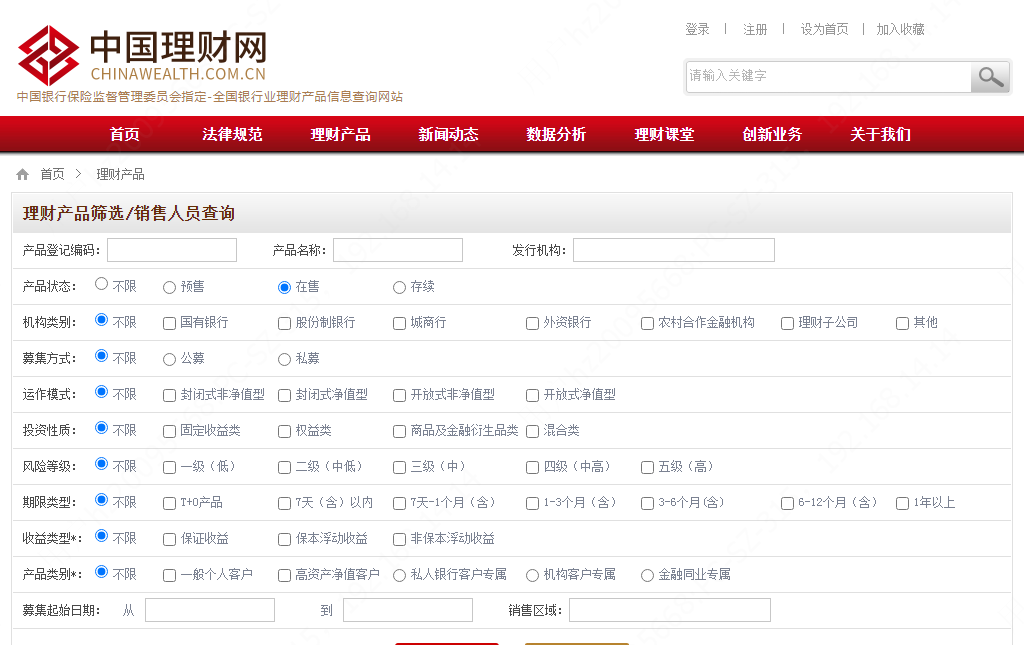Image resolution: width=1024 pixels, height=645 pixels.
Task: Open the 新闻动态 nav menu
Action: pyautogui.click(x=449, y=134)
